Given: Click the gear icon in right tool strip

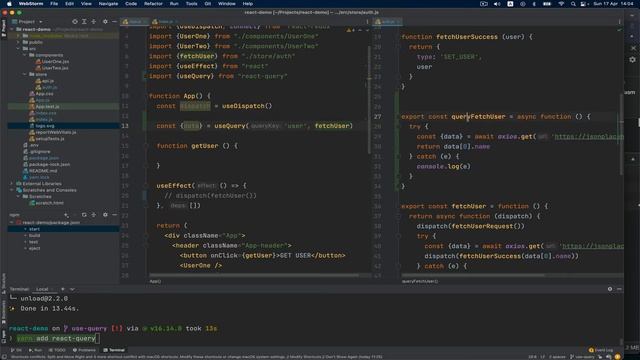Looking at the screenshot, I should 633,60.
